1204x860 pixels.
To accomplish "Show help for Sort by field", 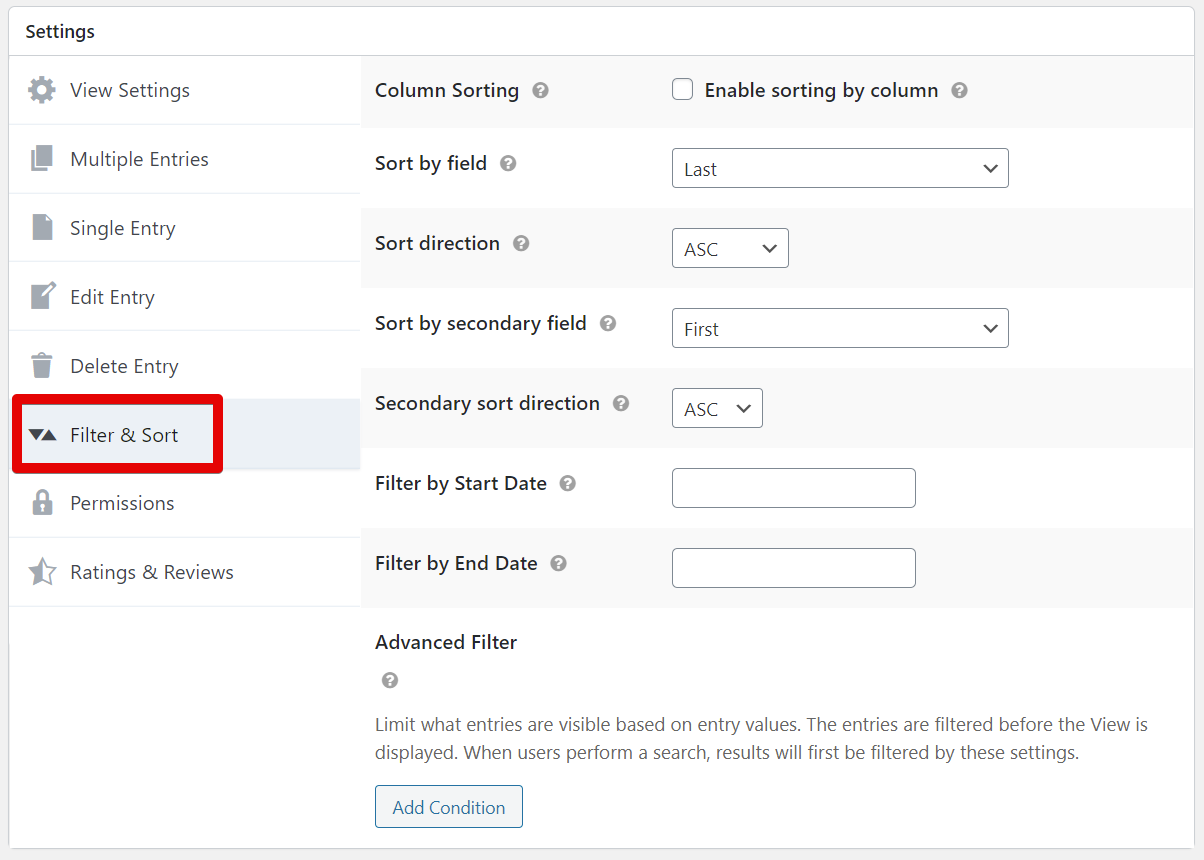I will click(508, 163).
